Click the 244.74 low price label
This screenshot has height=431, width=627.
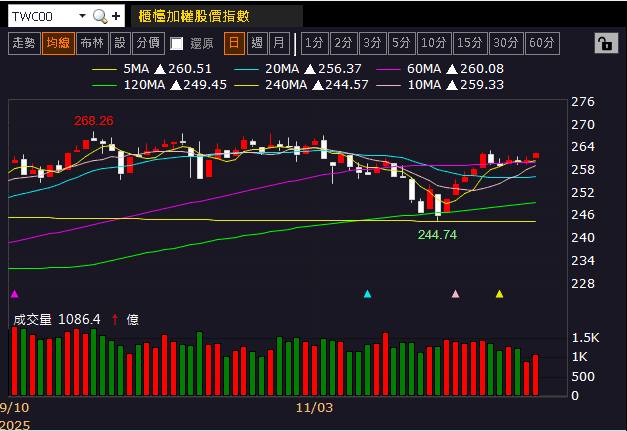click(x=437, y=235)
